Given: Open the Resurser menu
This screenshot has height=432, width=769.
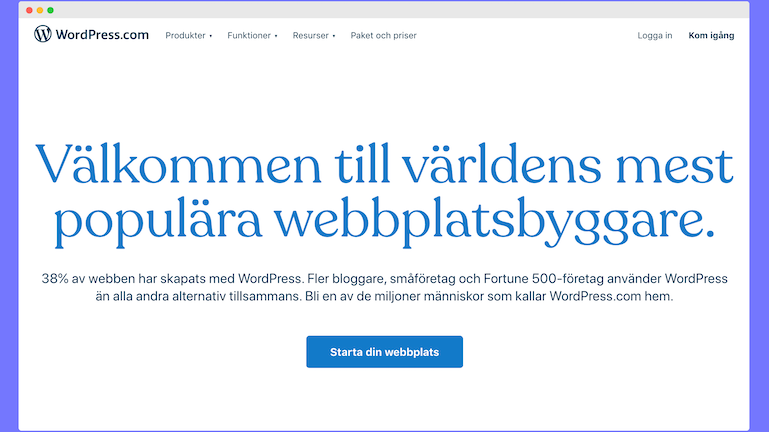Looking at the screenshot, I should pos(311,36).
